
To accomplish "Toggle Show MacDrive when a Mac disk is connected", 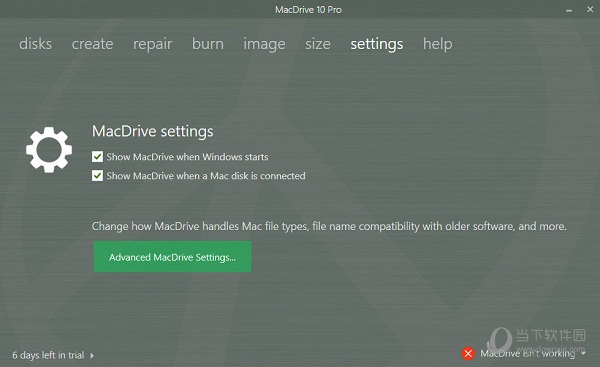I will 97,176.
